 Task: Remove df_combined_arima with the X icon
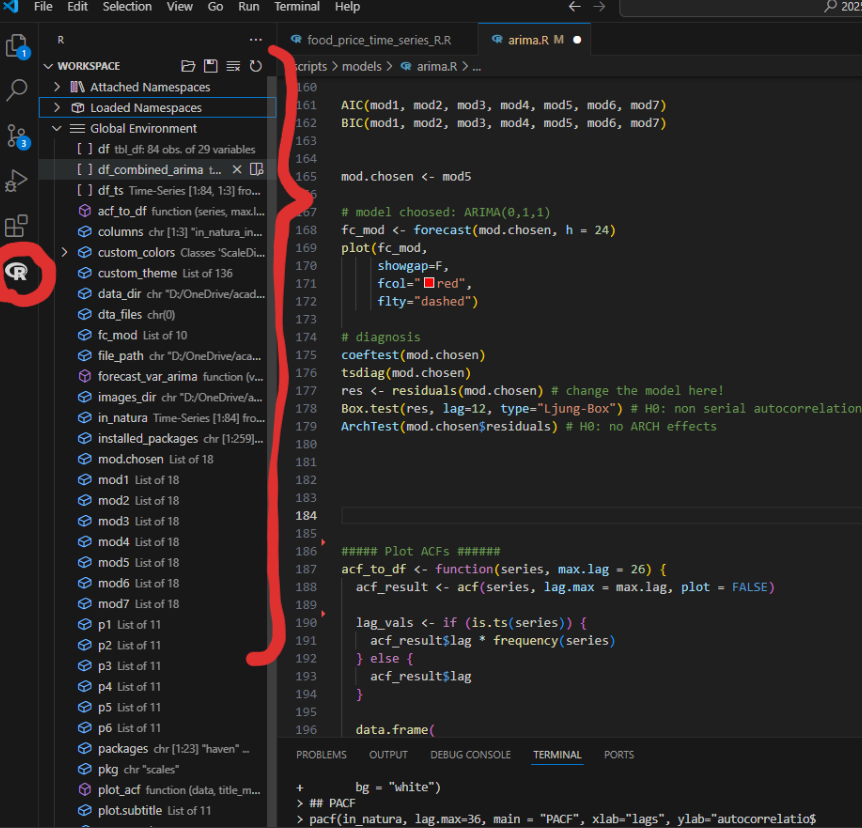[237, 169]
